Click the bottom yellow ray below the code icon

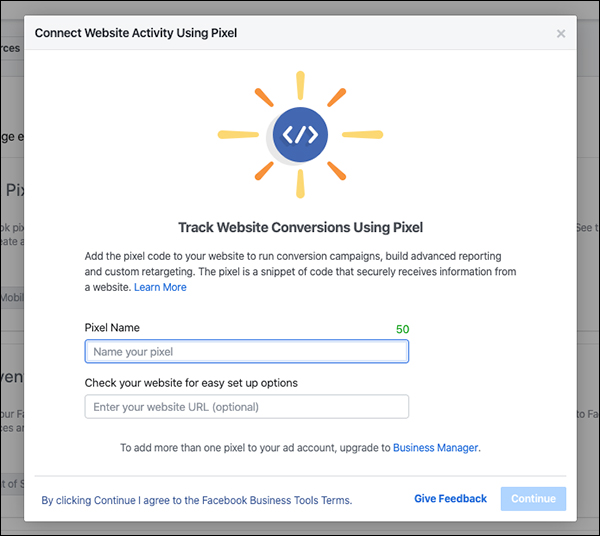click(300, 184)
